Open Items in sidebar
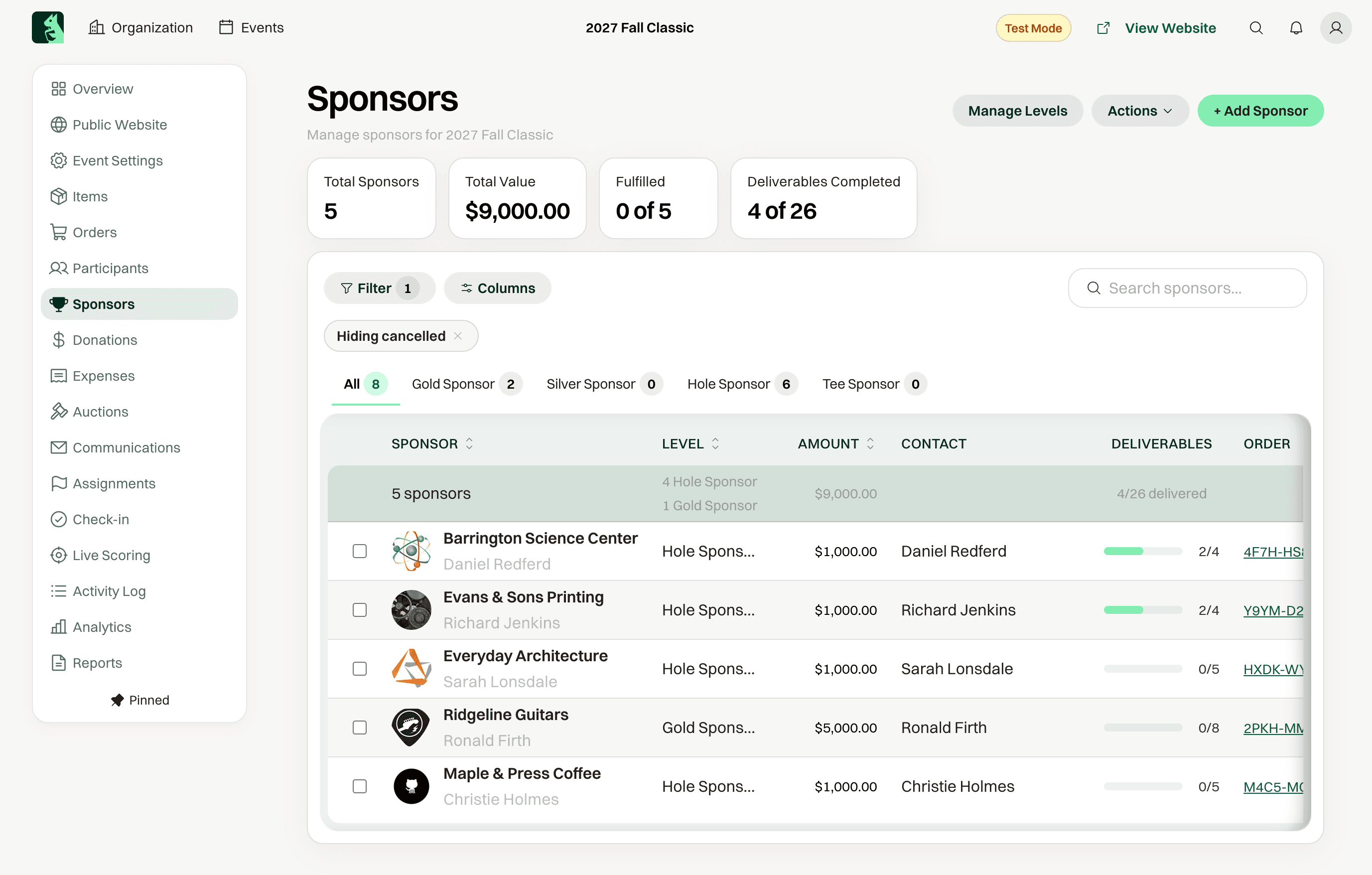The height and width of the screenshot is (875, 1372). [x=139, y=197]
